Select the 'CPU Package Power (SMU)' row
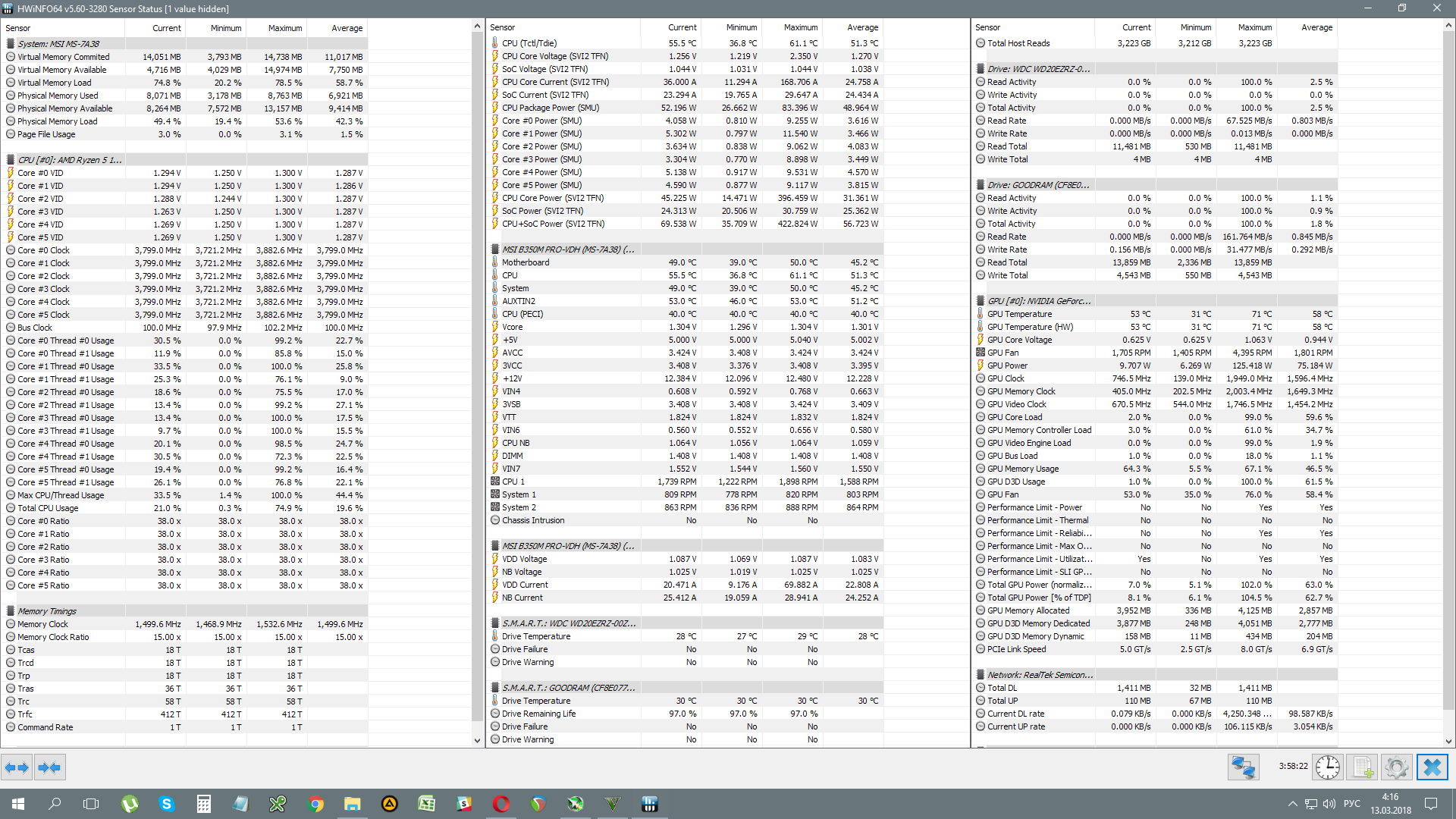Viewport: 1456px width, 819px height. pos(686,108)
